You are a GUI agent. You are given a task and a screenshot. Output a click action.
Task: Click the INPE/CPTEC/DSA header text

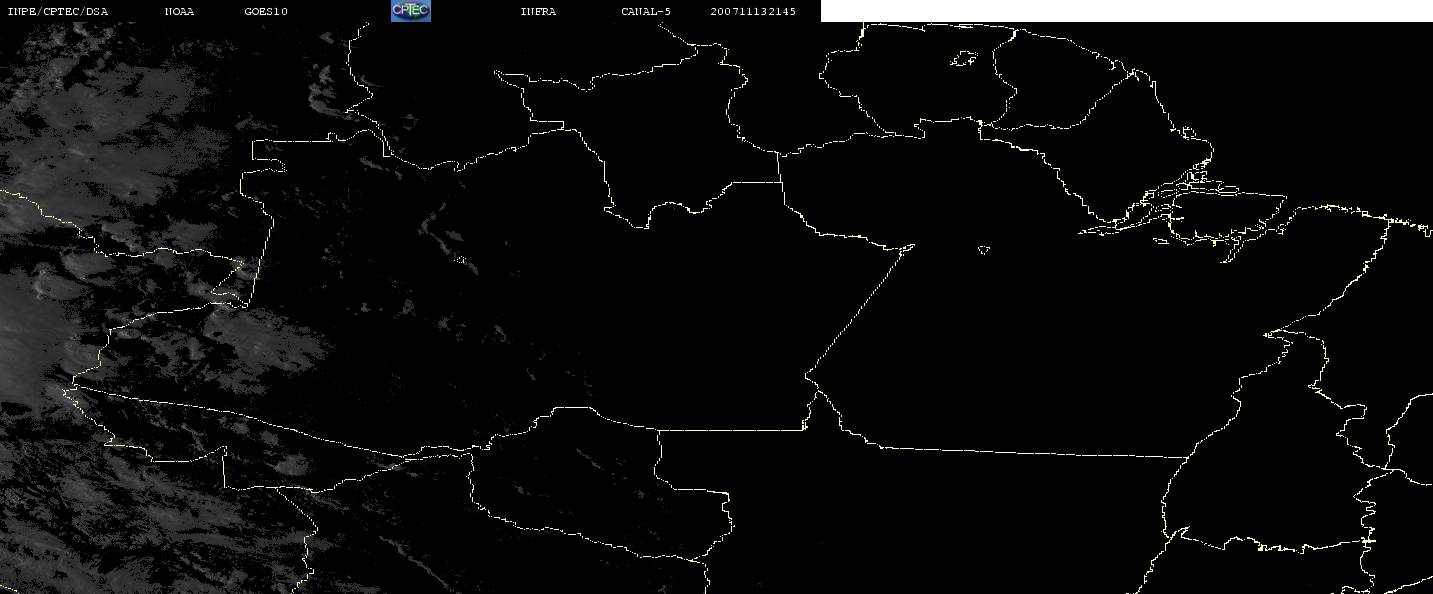[x=58, y=11]
